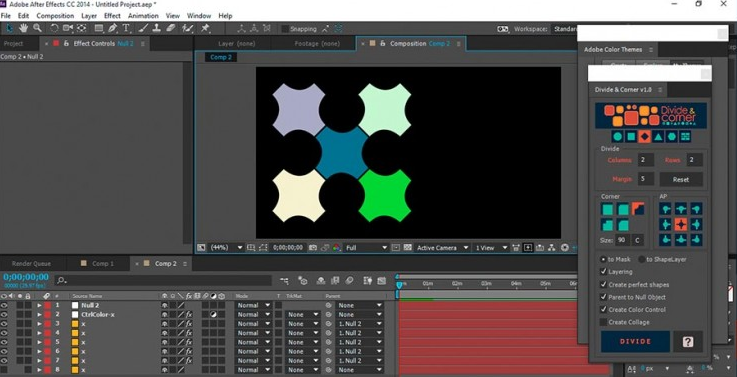Set the center anchor point in AP grid
This screenshot has height=377, width=737.
point(681,224)
